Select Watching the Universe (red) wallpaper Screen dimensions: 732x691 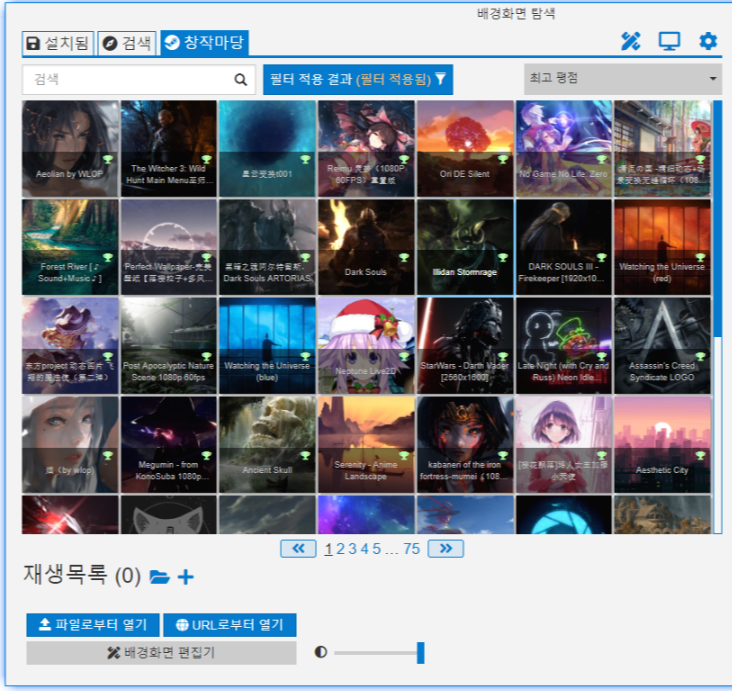(x=662, y=247)
